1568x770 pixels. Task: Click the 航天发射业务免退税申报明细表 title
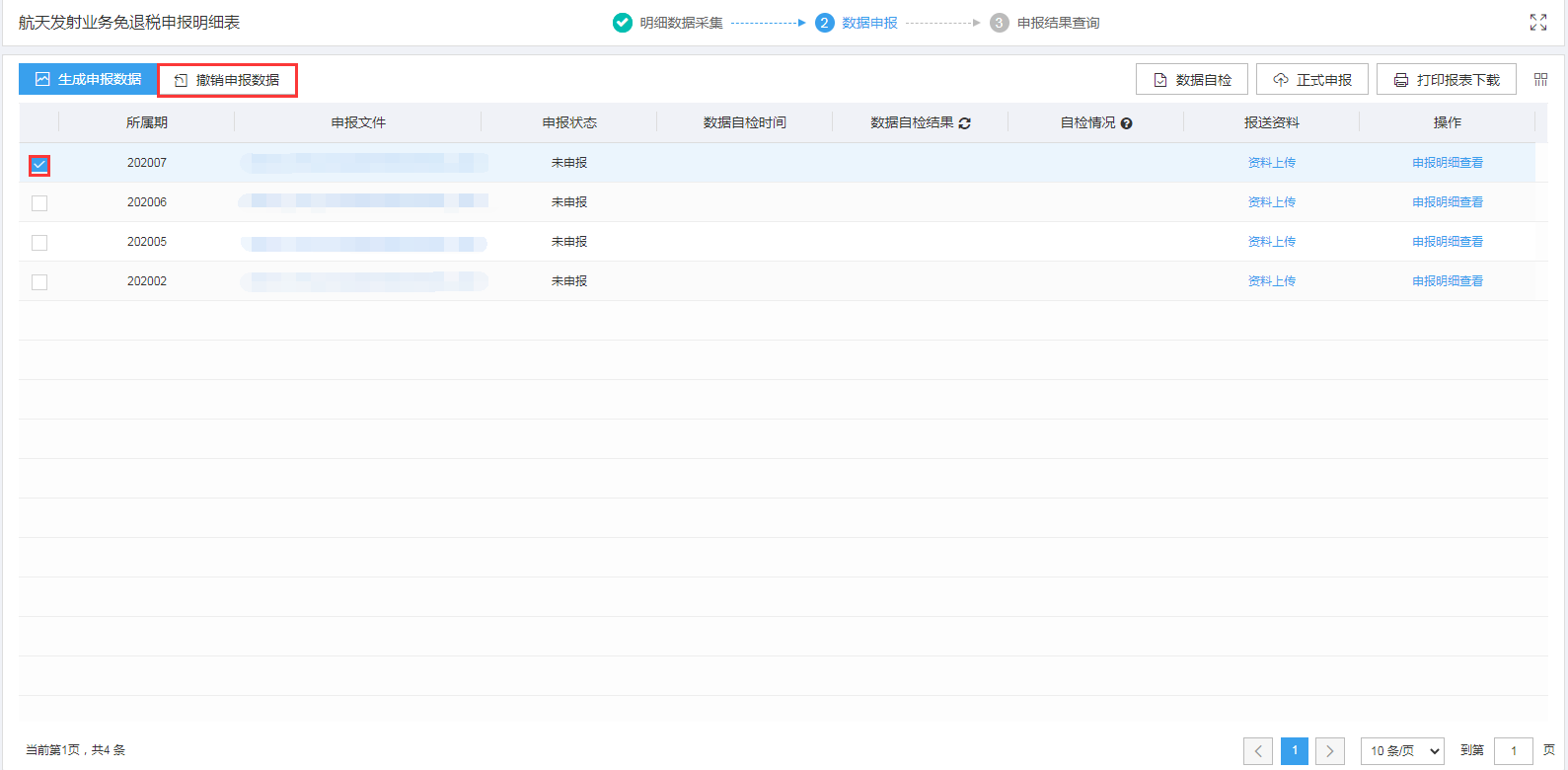[129, 23]
